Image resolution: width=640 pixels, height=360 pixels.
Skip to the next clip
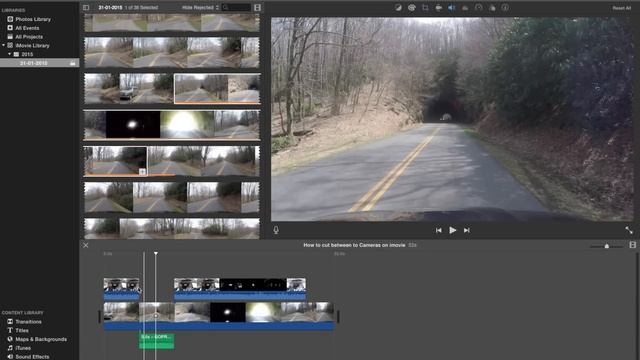pos(467,231)
